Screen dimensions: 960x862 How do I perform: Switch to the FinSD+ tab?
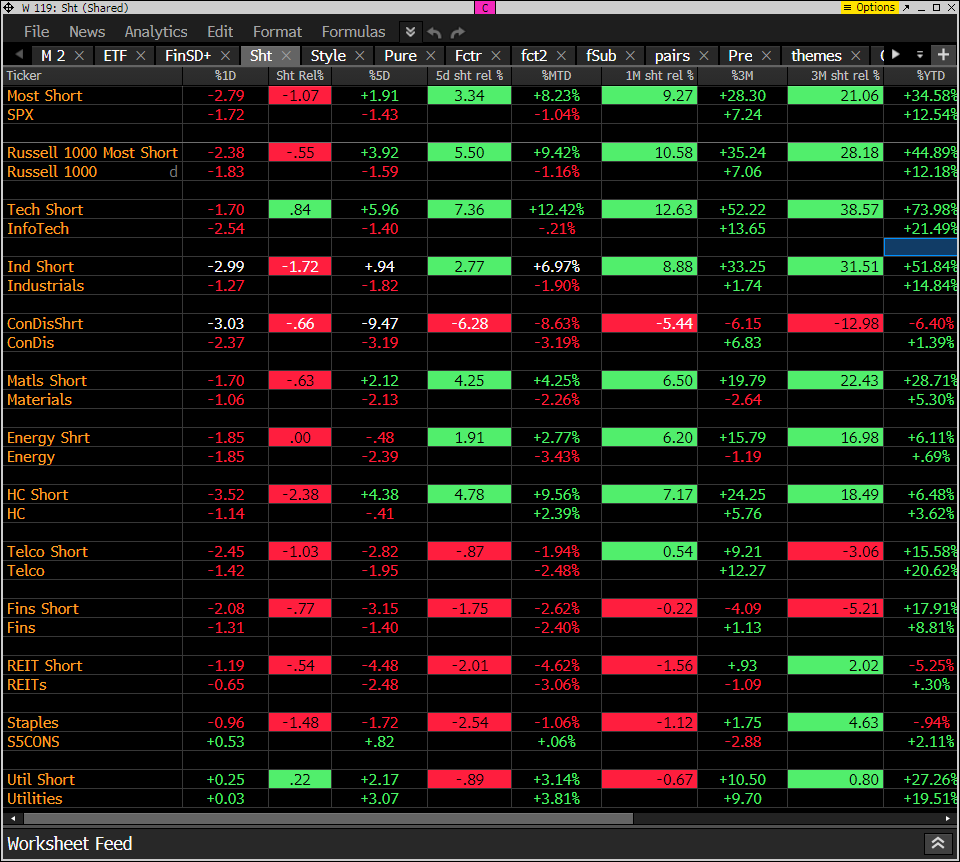point(188,56)
